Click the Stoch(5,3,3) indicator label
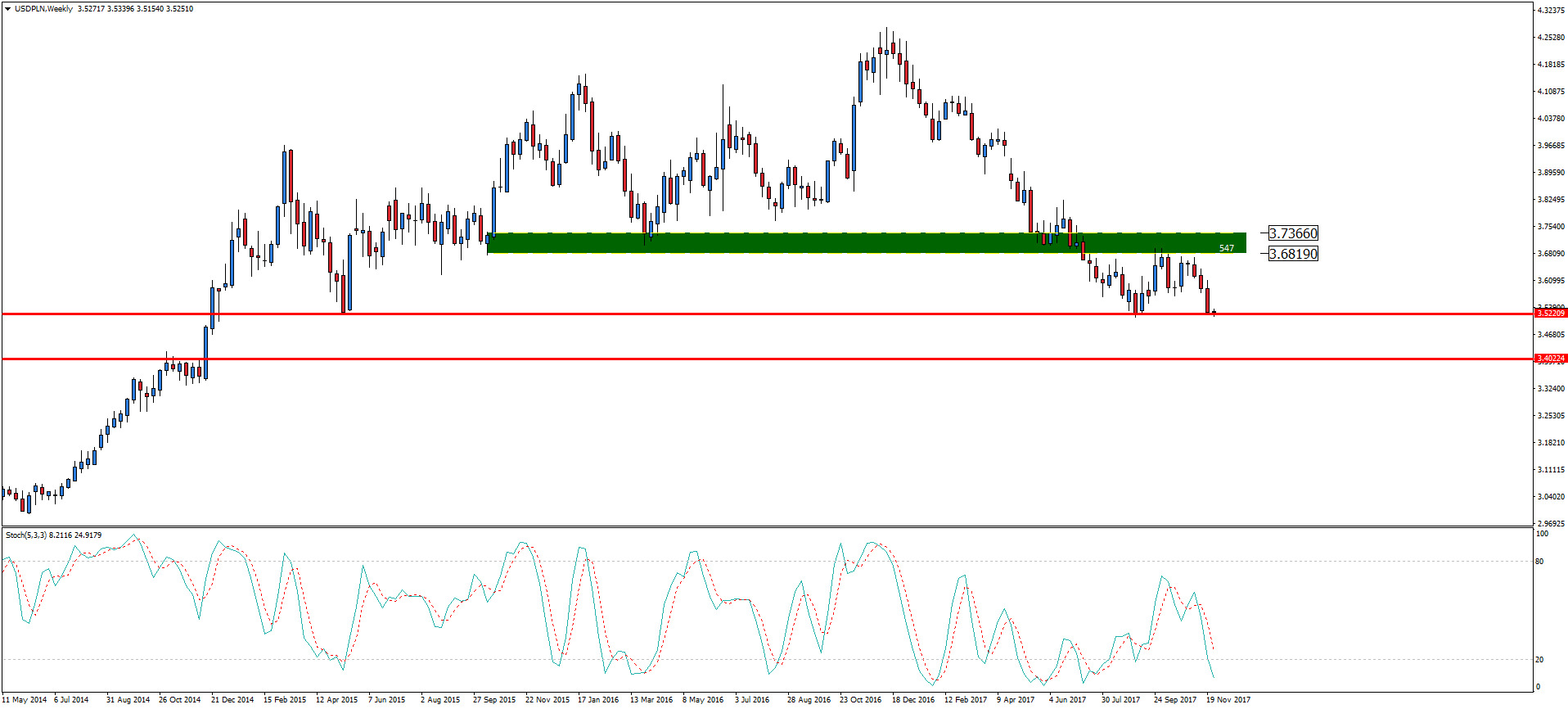 click(54, 535)
